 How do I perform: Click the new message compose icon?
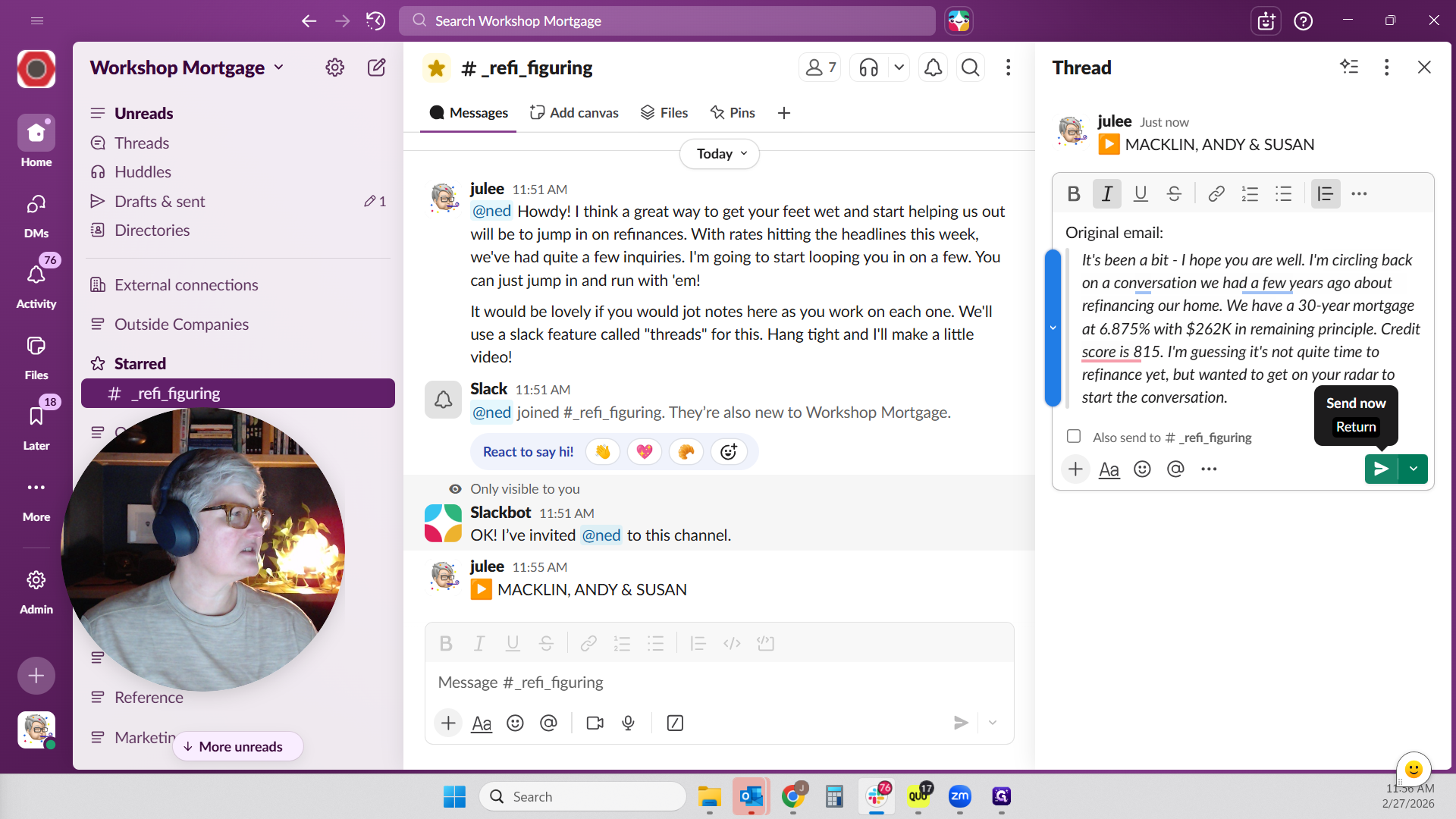coord(376,67)
